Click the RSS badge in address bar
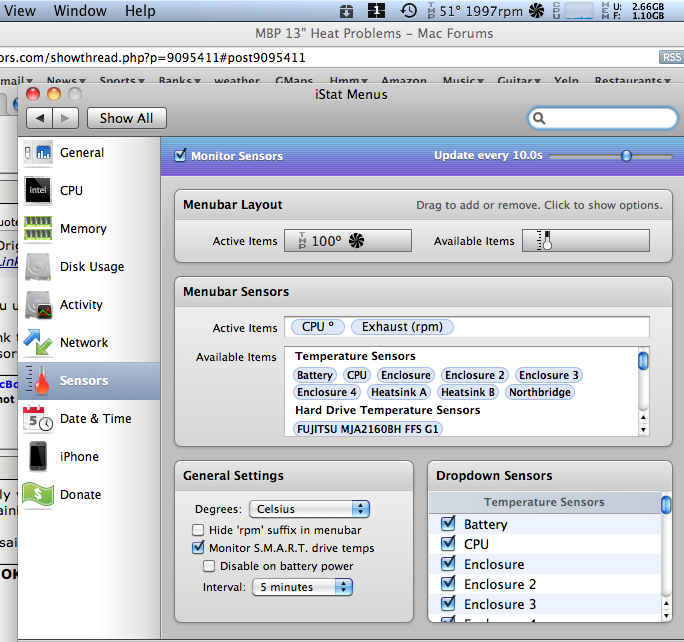The width and height of the screenshot is (684, 642). point(671,57)
